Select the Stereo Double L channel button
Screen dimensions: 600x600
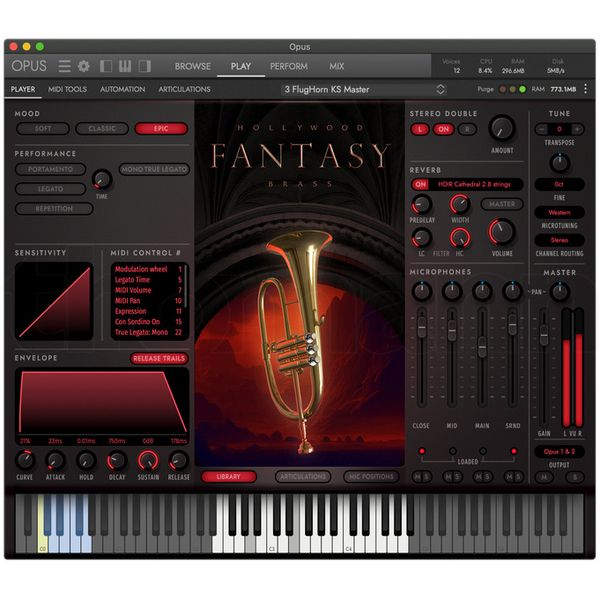[420, 129]
